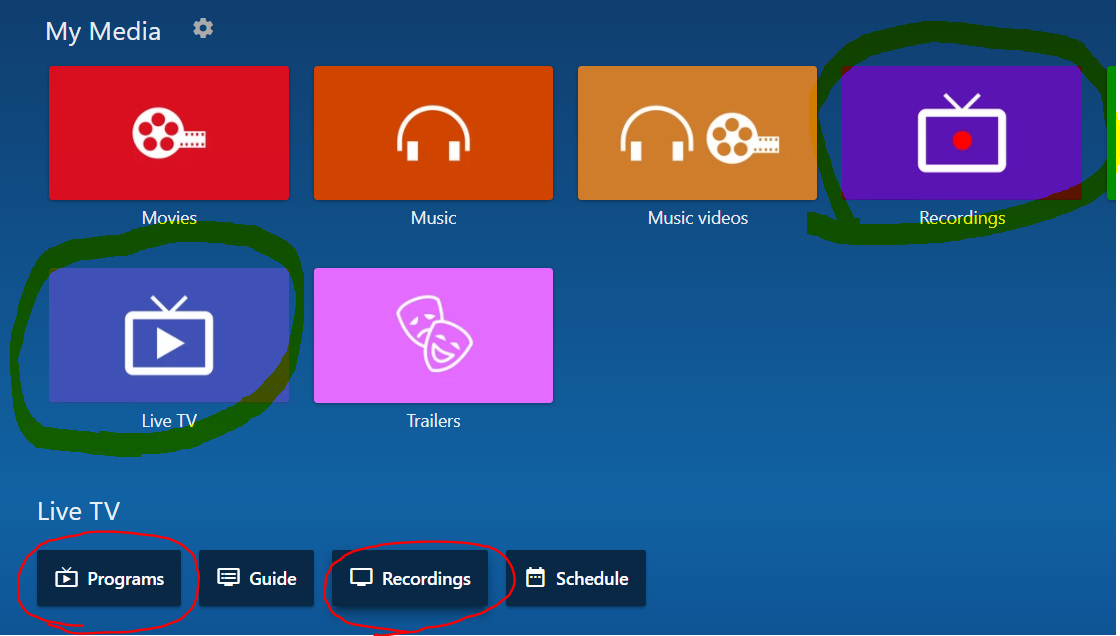Open the Trailers library tile
The height and width of the screenshot is (636, 1120).
(434, 335)
